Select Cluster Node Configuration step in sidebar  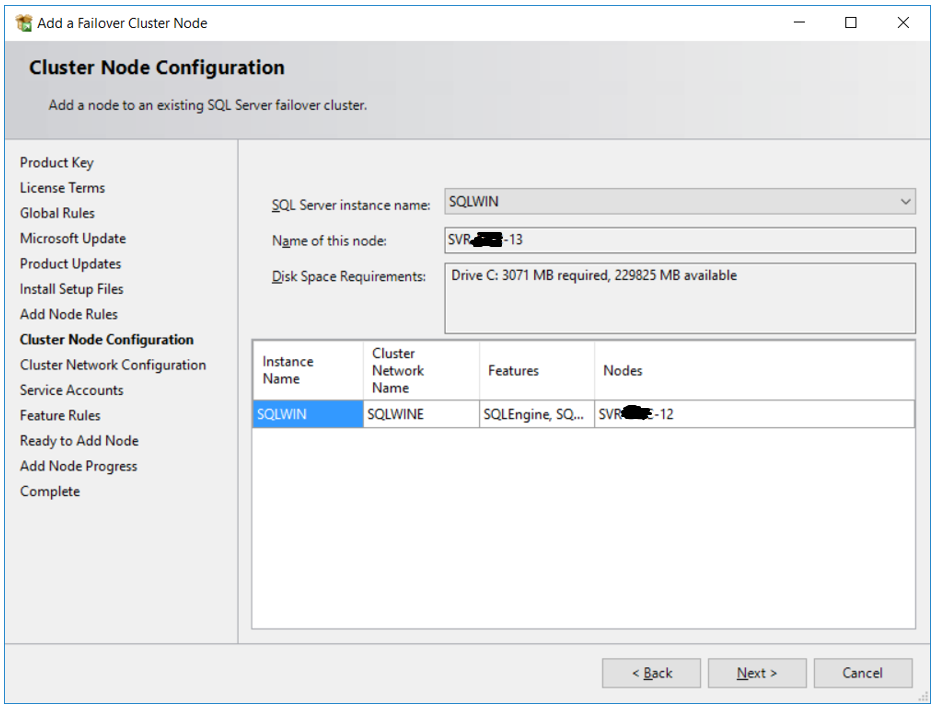(x=107, y=340)
